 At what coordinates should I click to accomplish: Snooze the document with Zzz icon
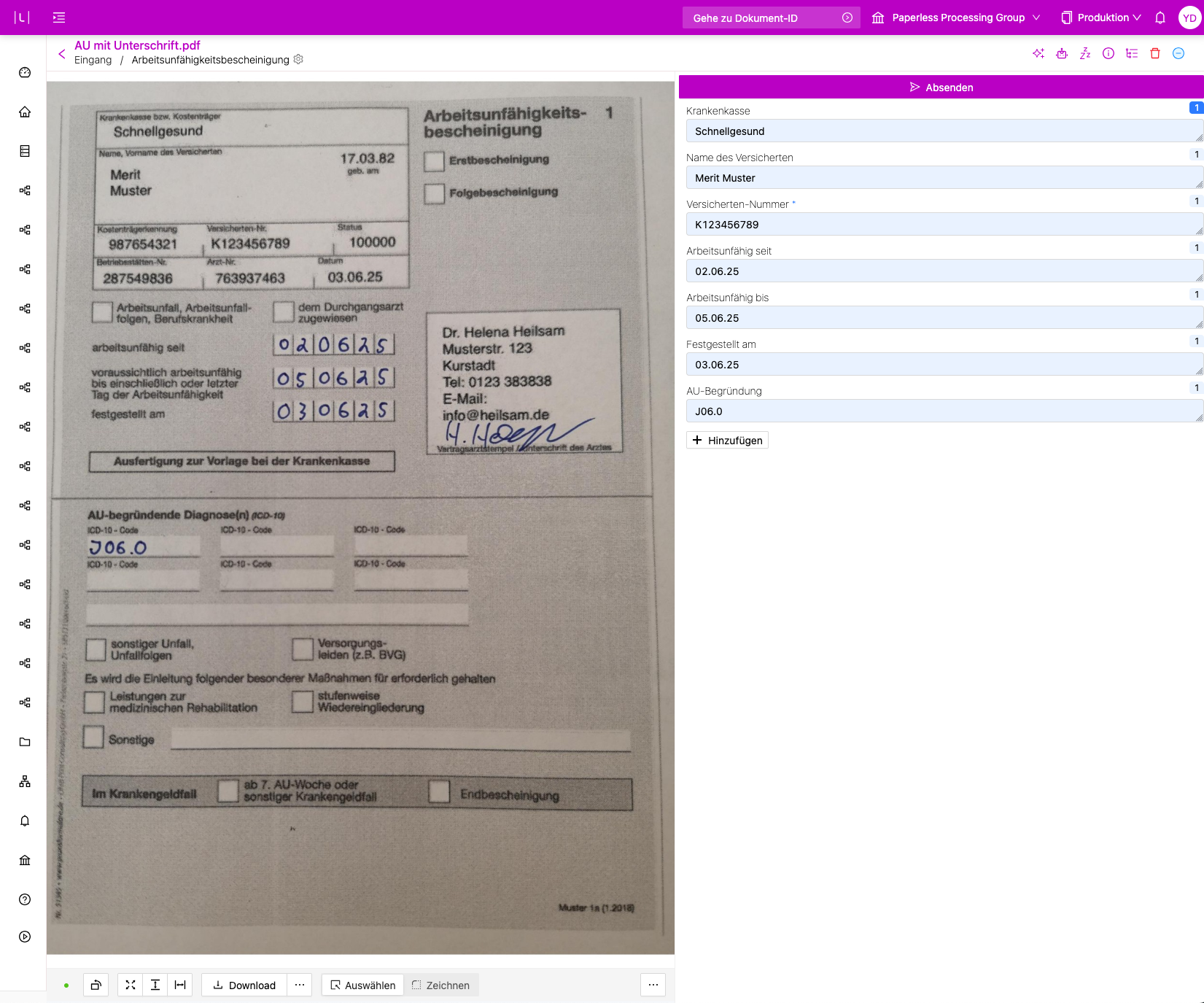point(1085,53)
